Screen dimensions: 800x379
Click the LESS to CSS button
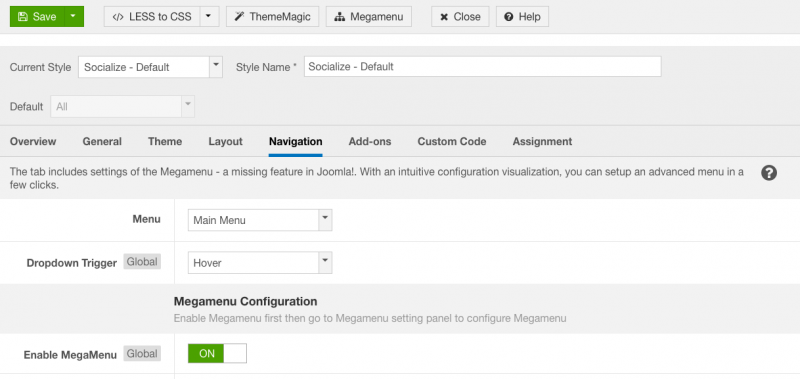(x=152, y=17)
